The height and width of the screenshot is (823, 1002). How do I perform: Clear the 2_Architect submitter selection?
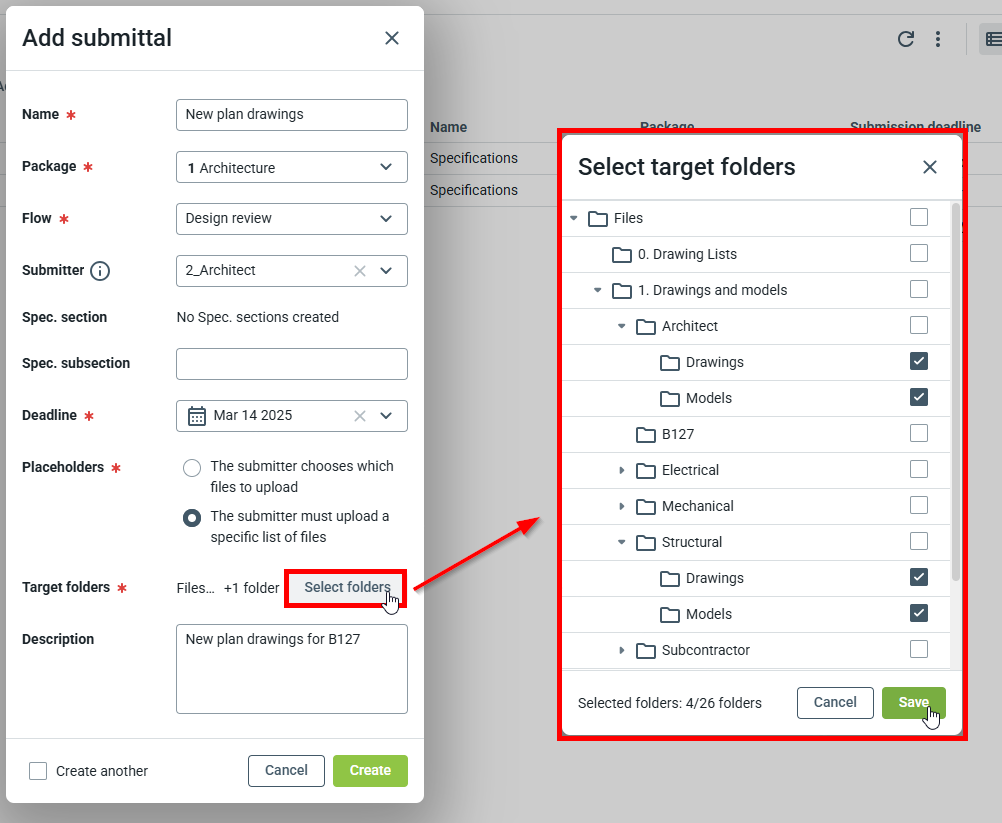(360, 271)
